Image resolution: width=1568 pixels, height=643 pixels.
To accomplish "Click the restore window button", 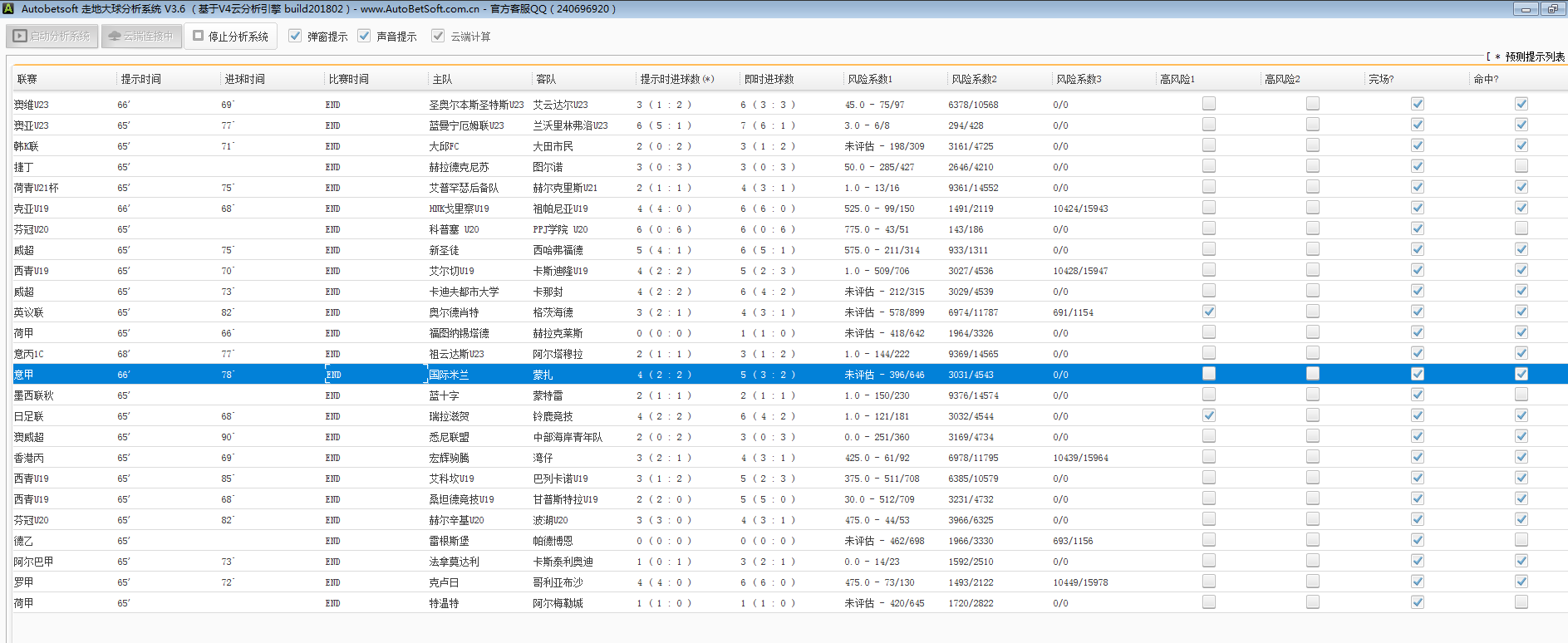I will coord(1552,9).
